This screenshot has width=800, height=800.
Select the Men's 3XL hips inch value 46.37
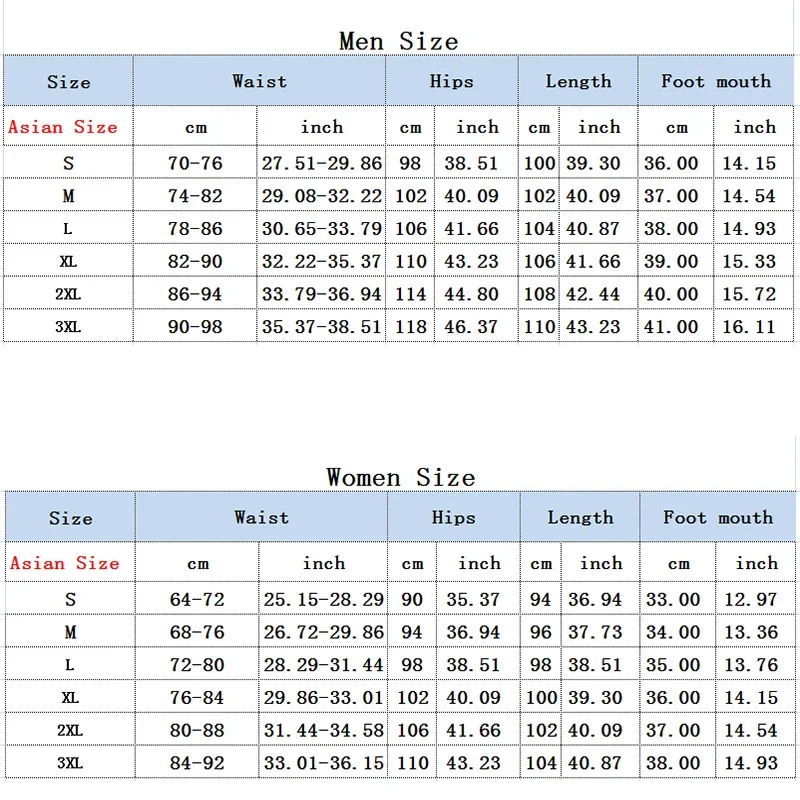pos(475,327)
